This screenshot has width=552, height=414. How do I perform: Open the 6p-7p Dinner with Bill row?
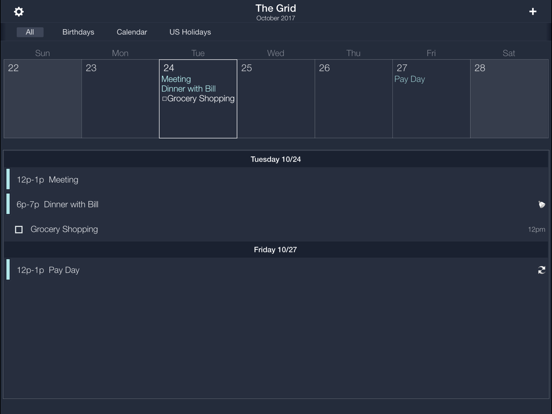pyautogui.click(x=276, y=204)
